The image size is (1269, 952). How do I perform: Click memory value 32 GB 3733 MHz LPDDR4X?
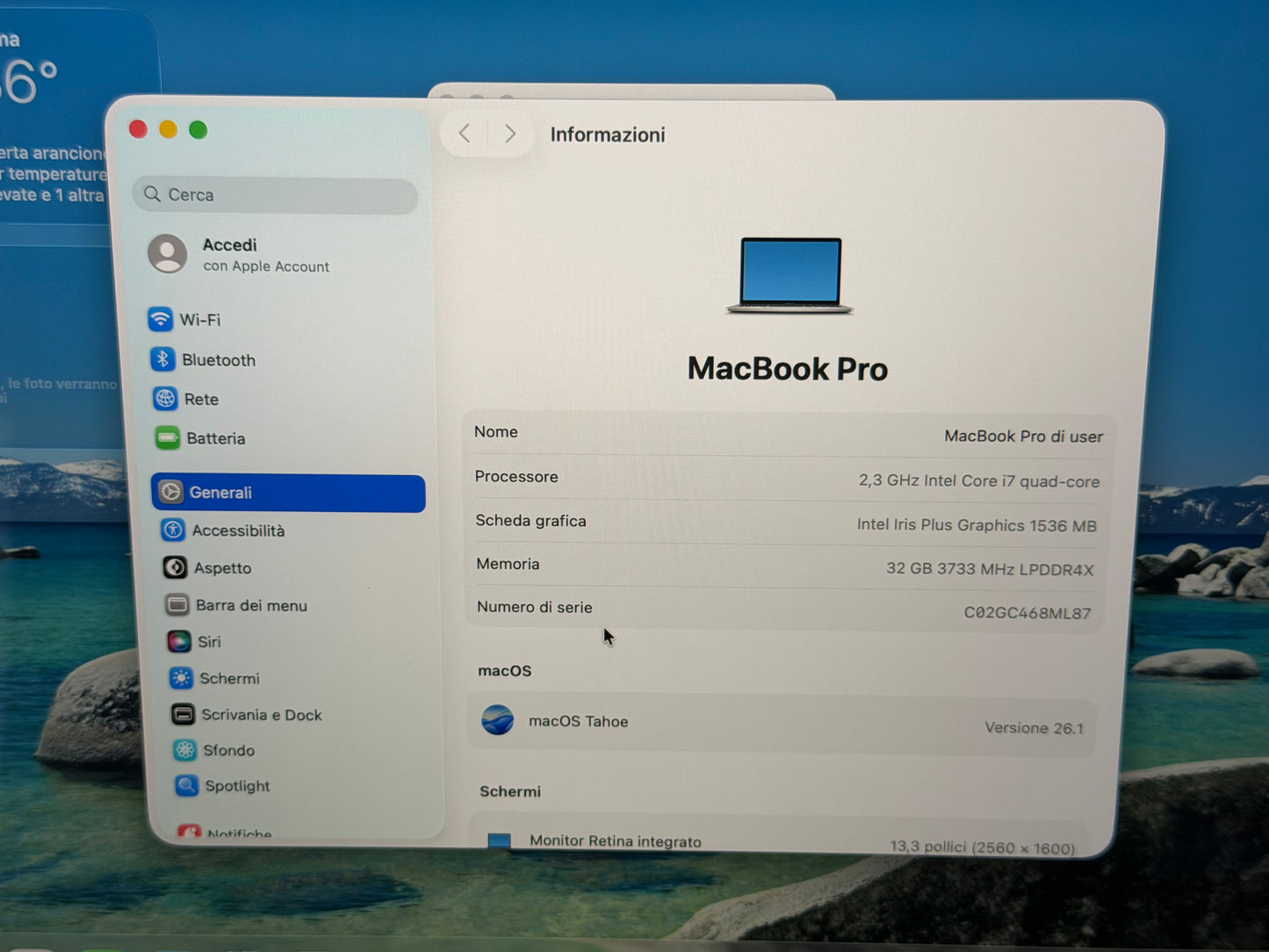coord(990,569)
